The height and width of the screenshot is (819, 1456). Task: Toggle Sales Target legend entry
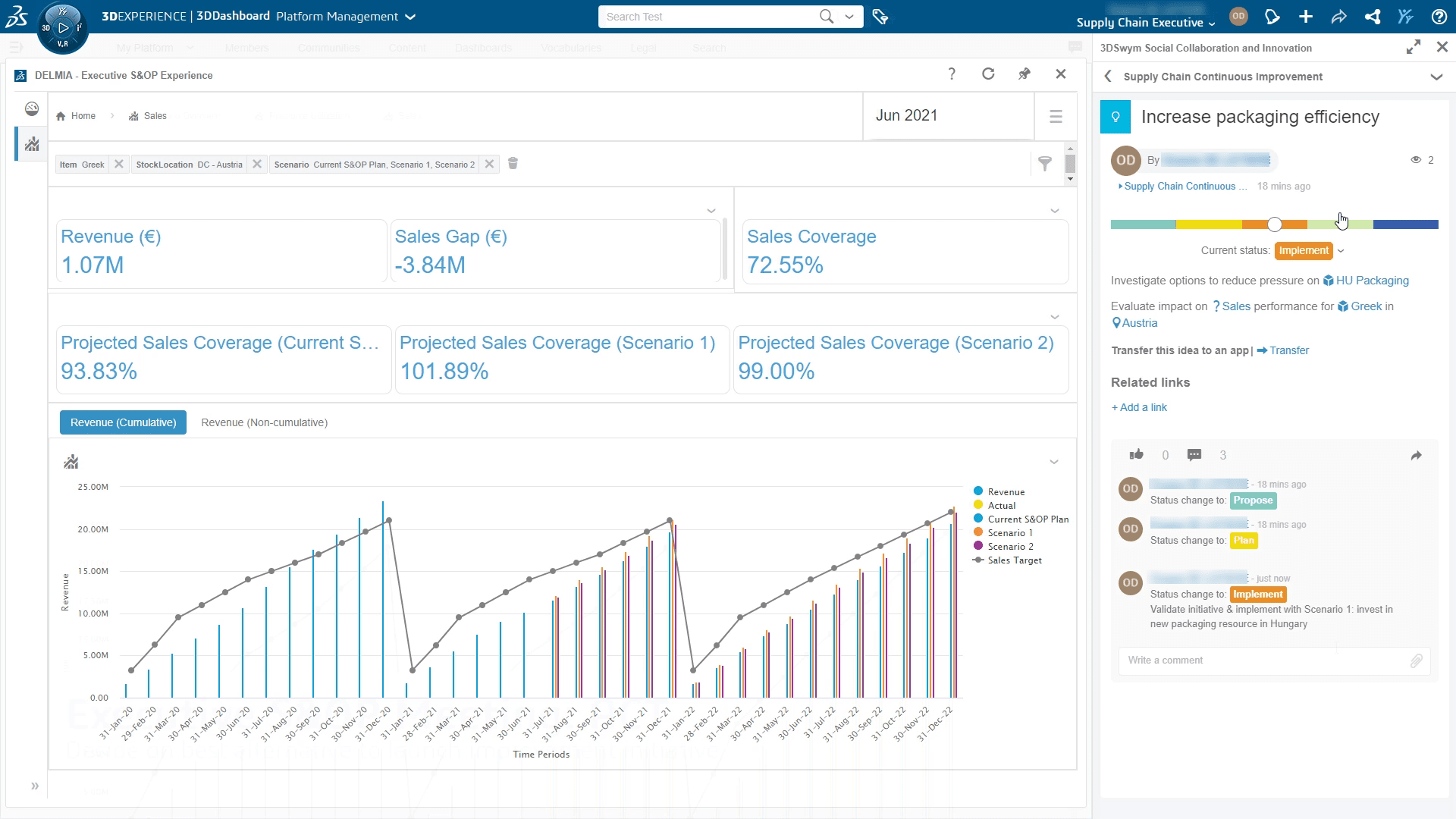point(1007,560)
